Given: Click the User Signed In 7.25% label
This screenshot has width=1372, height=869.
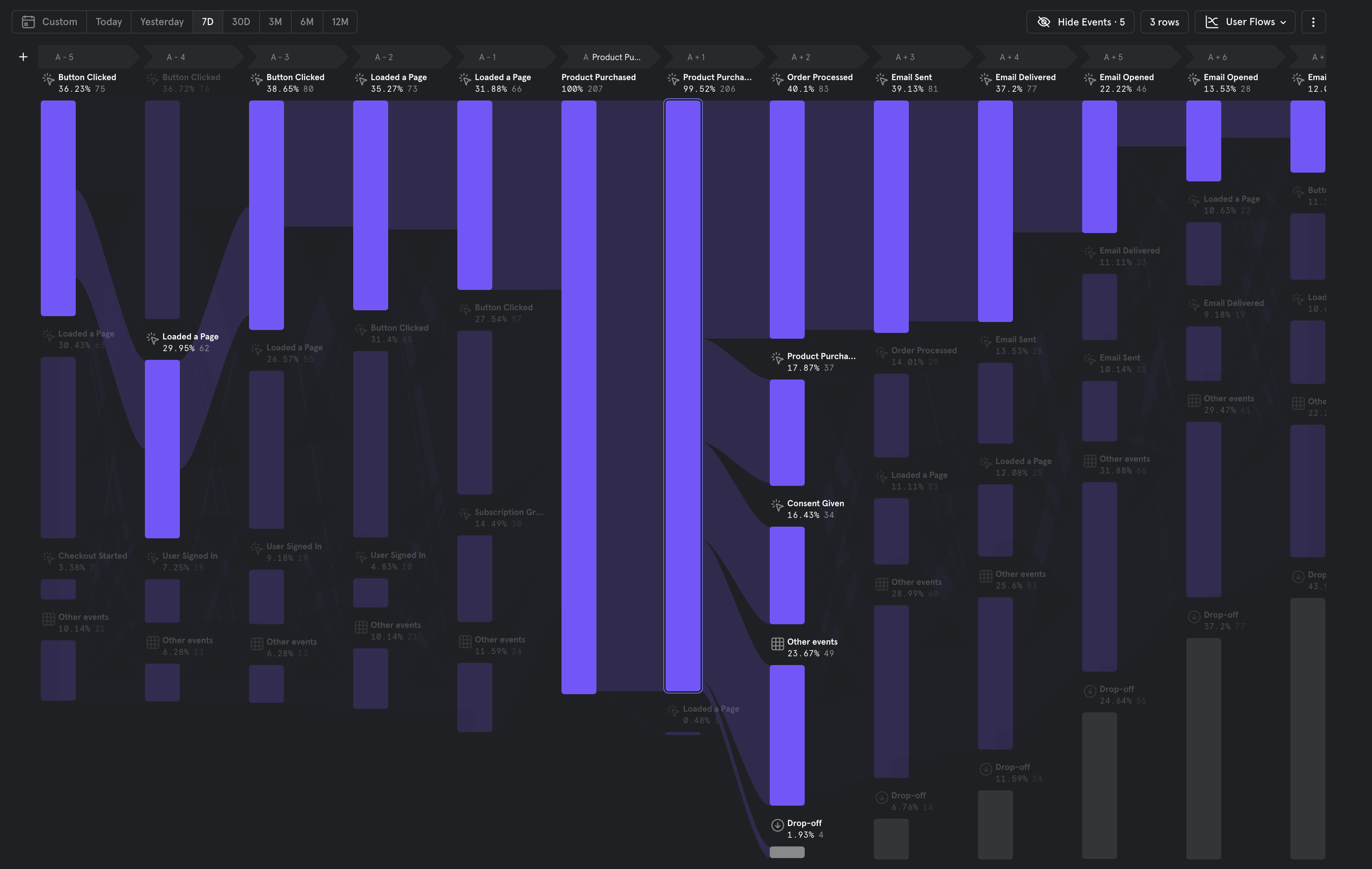Looking at the screenshot, I should coord(190,561).
